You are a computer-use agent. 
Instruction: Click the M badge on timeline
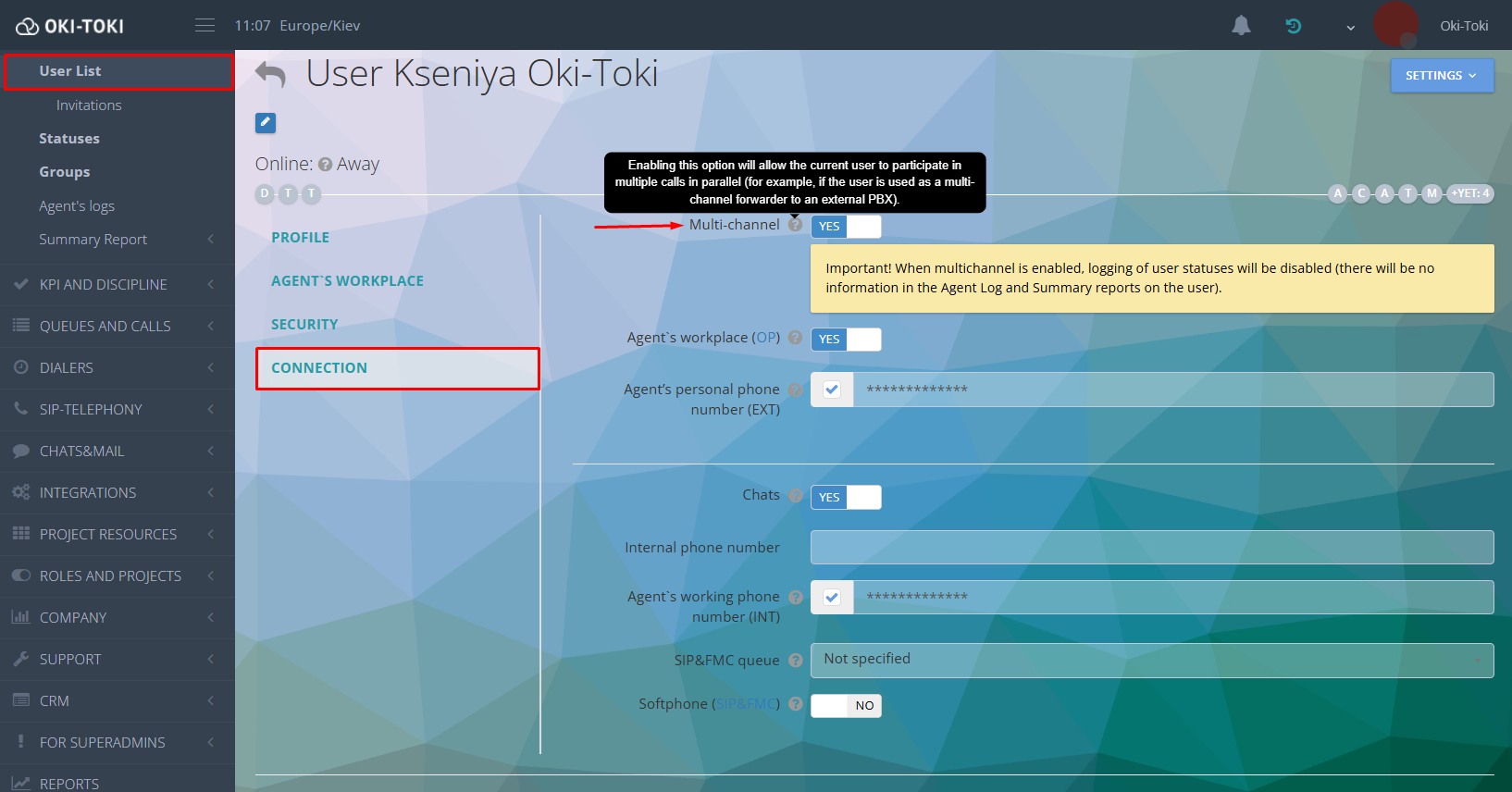coord(1431,193)
